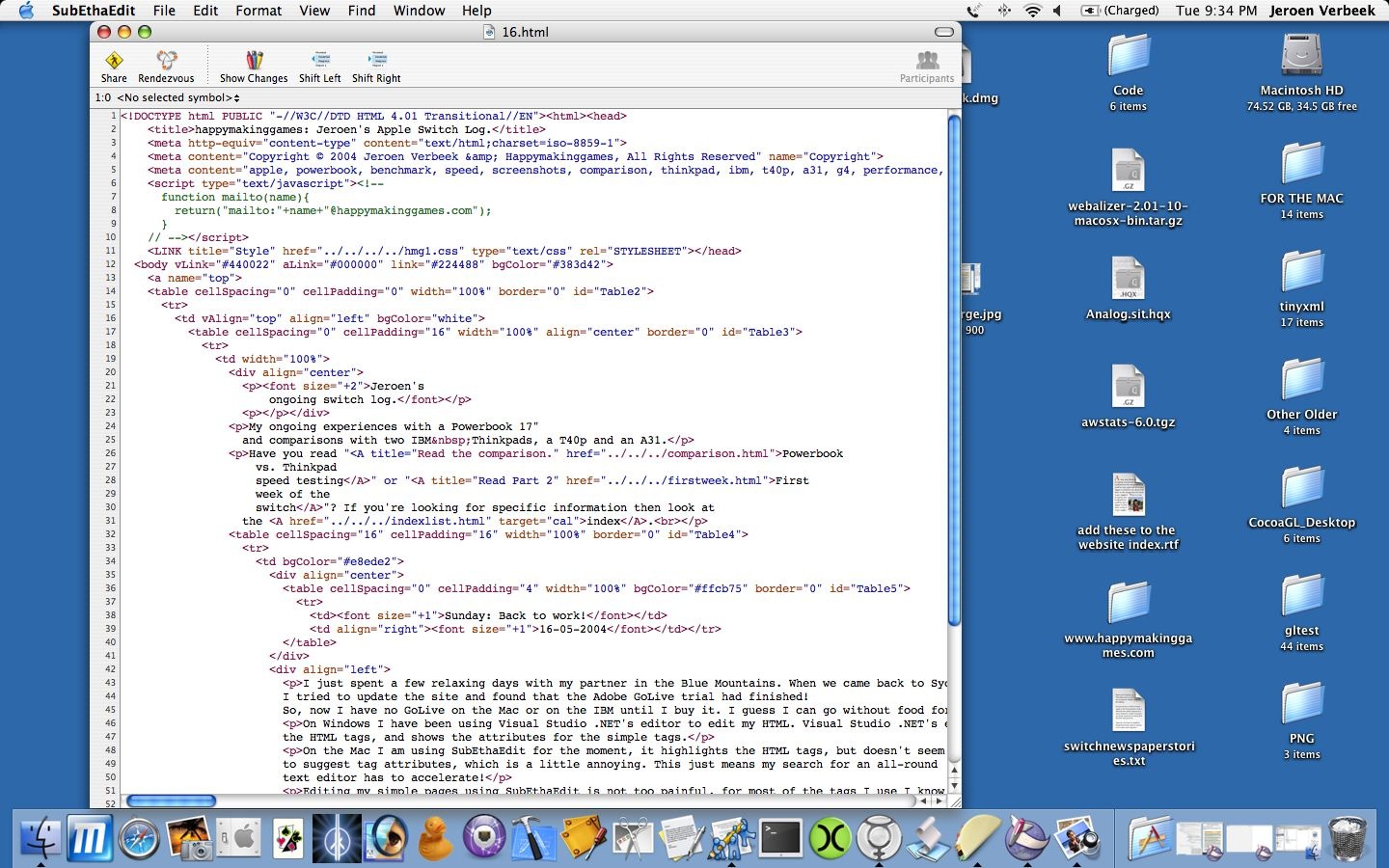Click line number 26 in the gutter
This screenshot has height=868, width=1389.
pos(110,453)
